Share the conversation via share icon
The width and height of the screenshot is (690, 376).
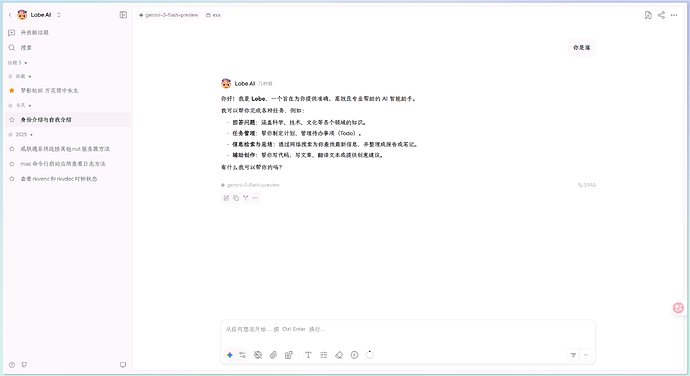tap(661, 15)
